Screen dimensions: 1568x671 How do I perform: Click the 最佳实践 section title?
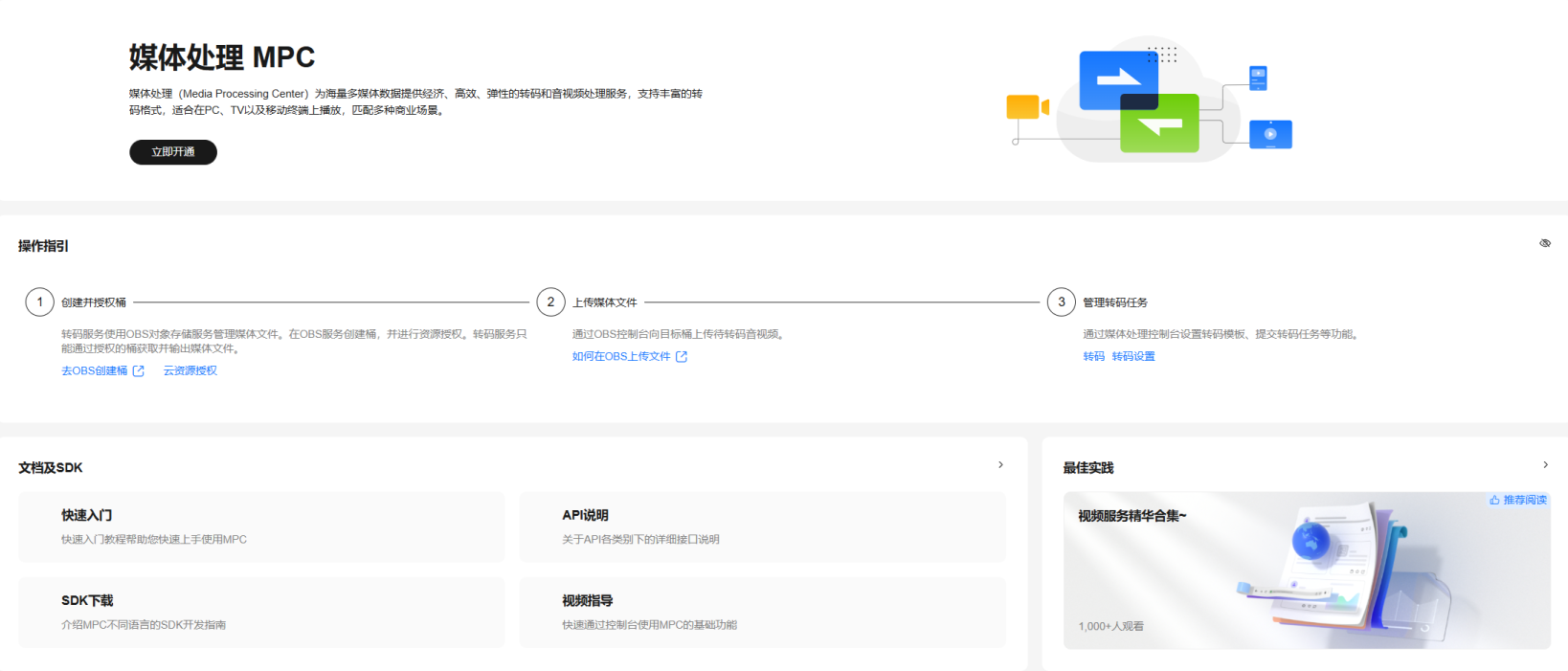(1088, 468)
